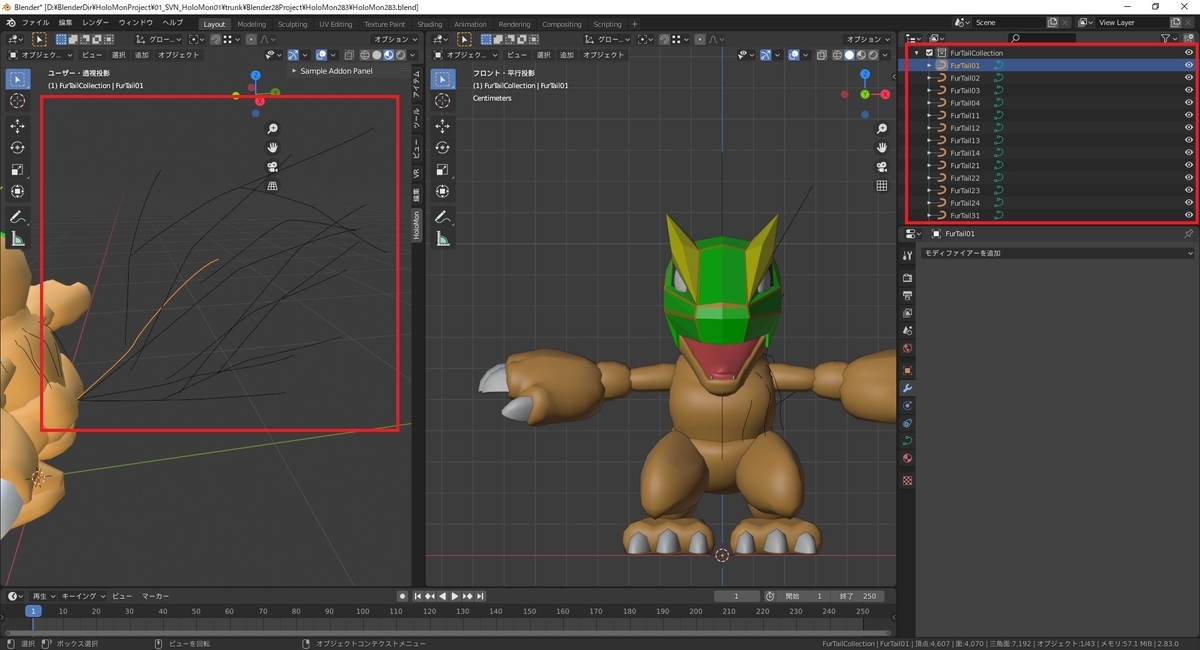Pick the Rotate tool in the front viewport
Viewport: 1200px width, 650px height.
pyautogui.click(x=443, y=148)
